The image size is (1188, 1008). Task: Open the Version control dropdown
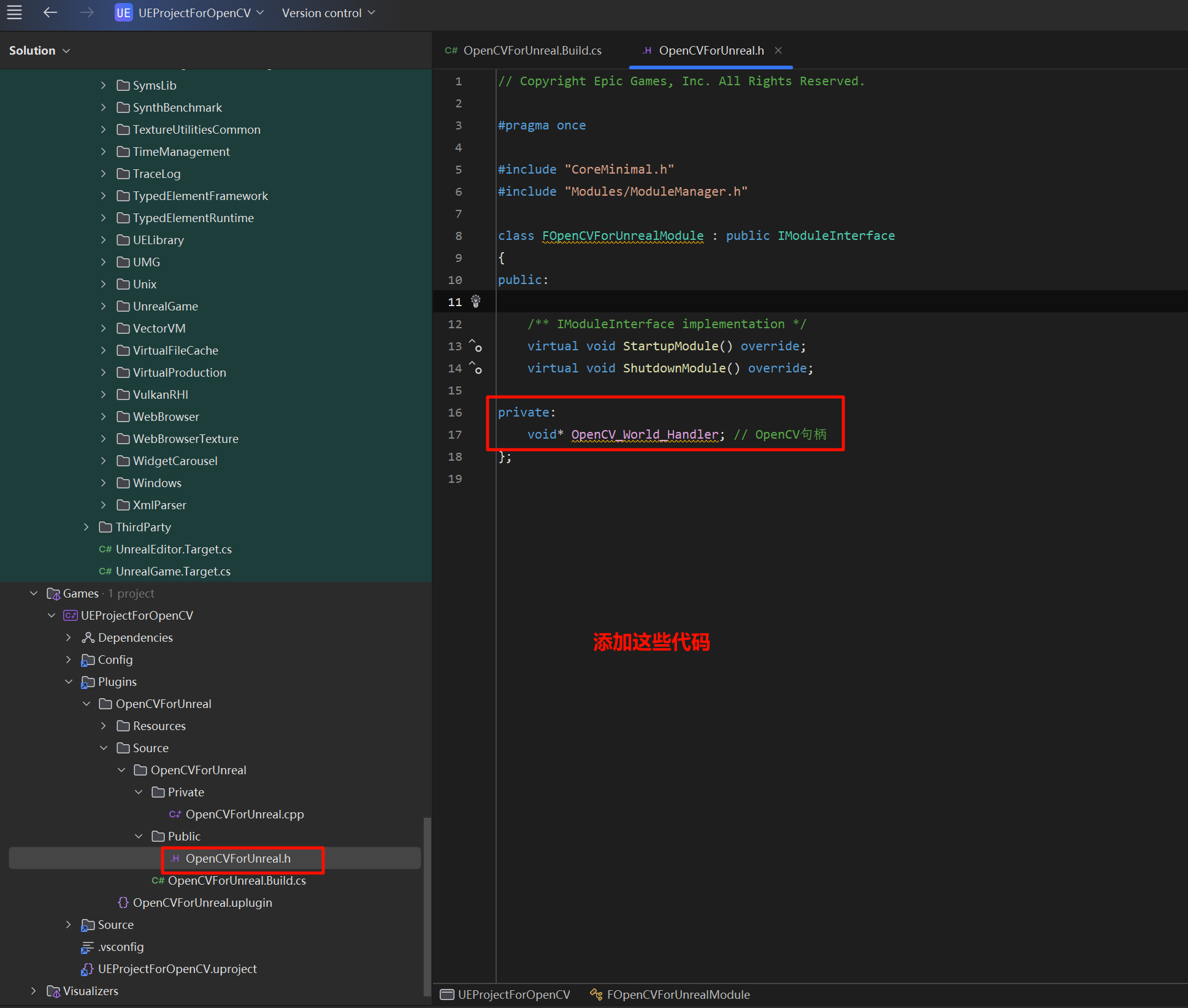click(x=328, y=13)
